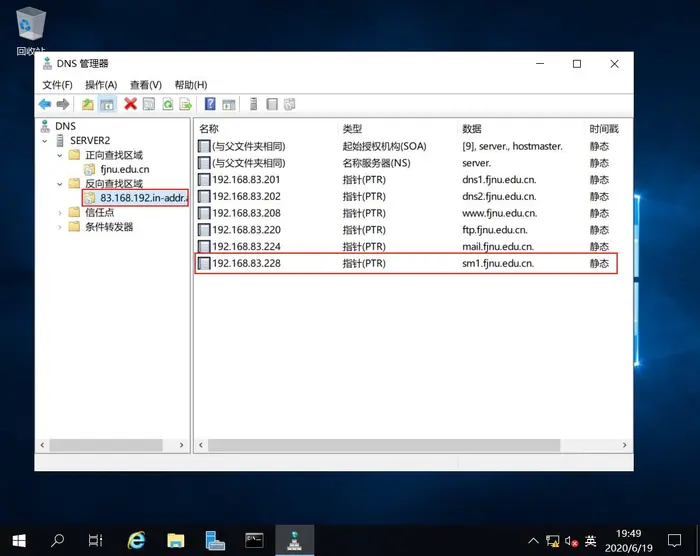Open Server Manager from taskbar

coord(215,541)
